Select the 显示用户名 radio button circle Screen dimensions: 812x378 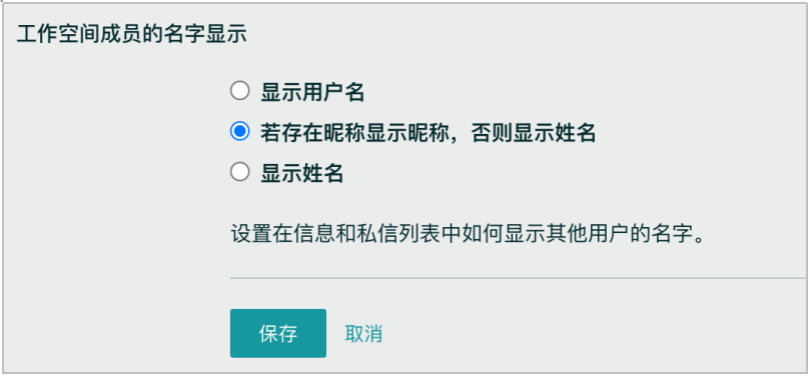pyautogui.click(x=240, y=91)
